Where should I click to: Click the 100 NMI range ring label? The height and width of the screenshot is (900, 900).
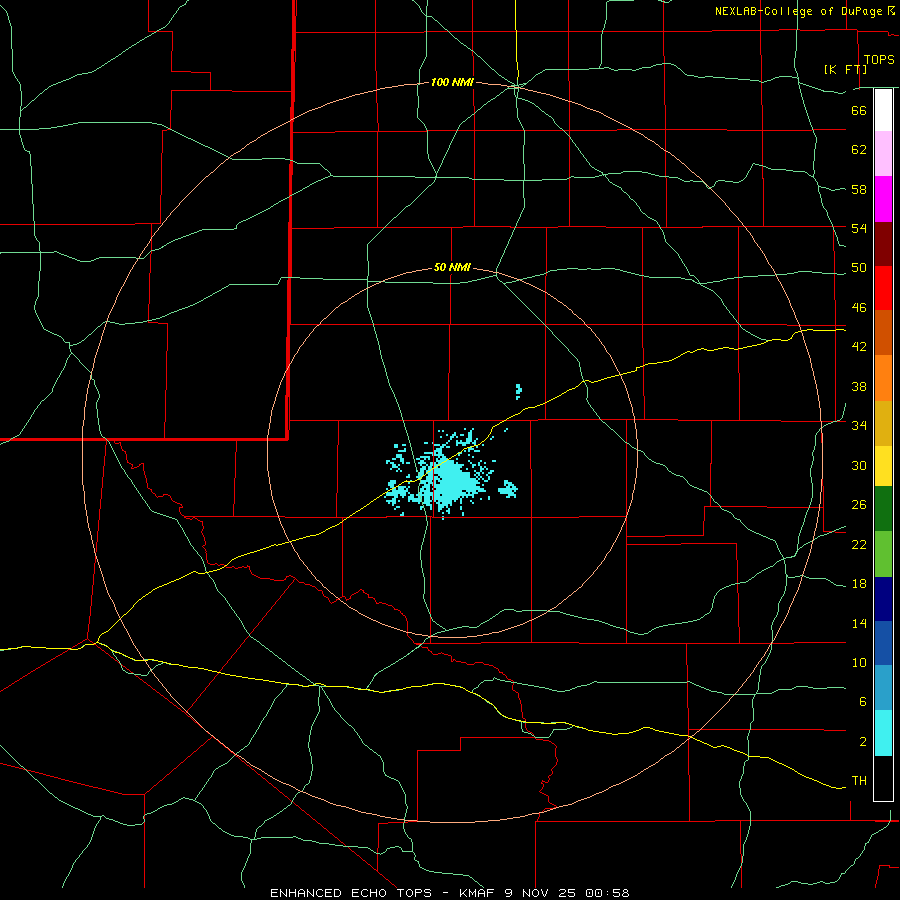pyautogui.click(x=452, y=83)
